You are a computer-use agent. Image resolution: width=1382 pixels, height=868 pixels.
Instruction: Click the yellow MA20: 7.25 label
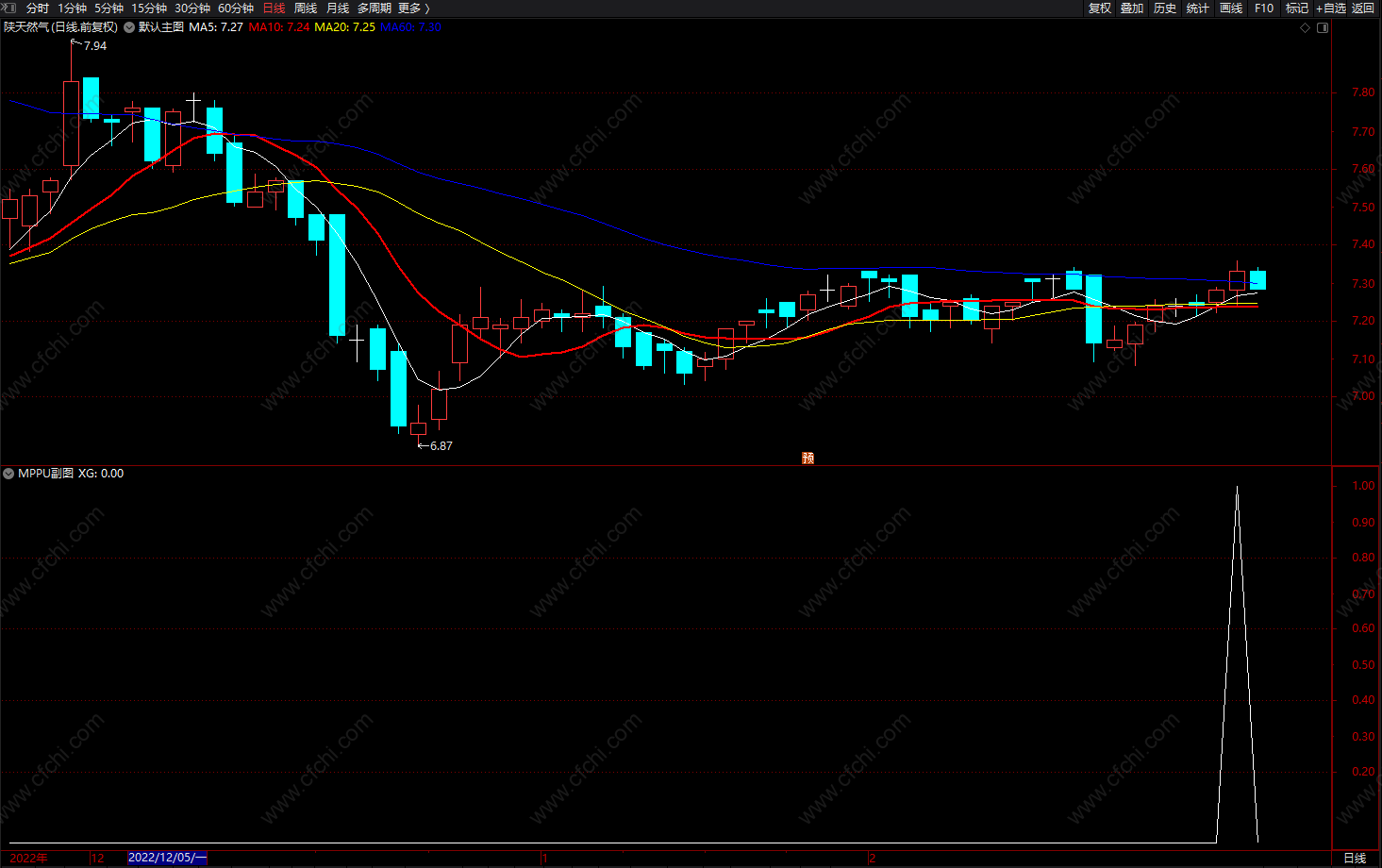click(345, 27)
